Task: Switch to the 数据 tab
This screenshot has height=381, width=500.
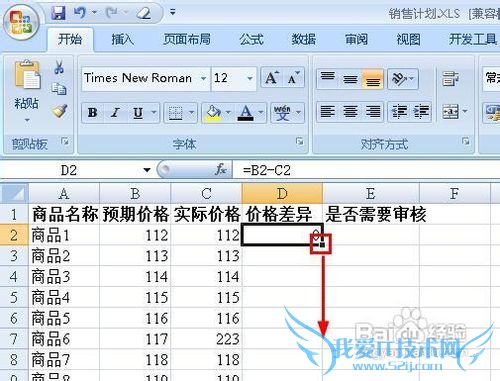Action: click(x=304, y=39)
